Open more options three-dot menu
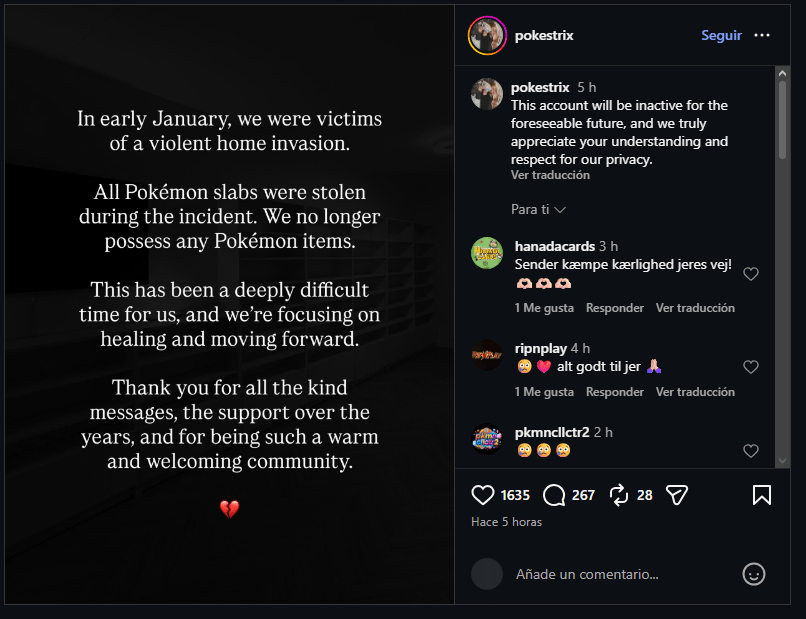Screen dimensions: 806x619 (762, 35)
